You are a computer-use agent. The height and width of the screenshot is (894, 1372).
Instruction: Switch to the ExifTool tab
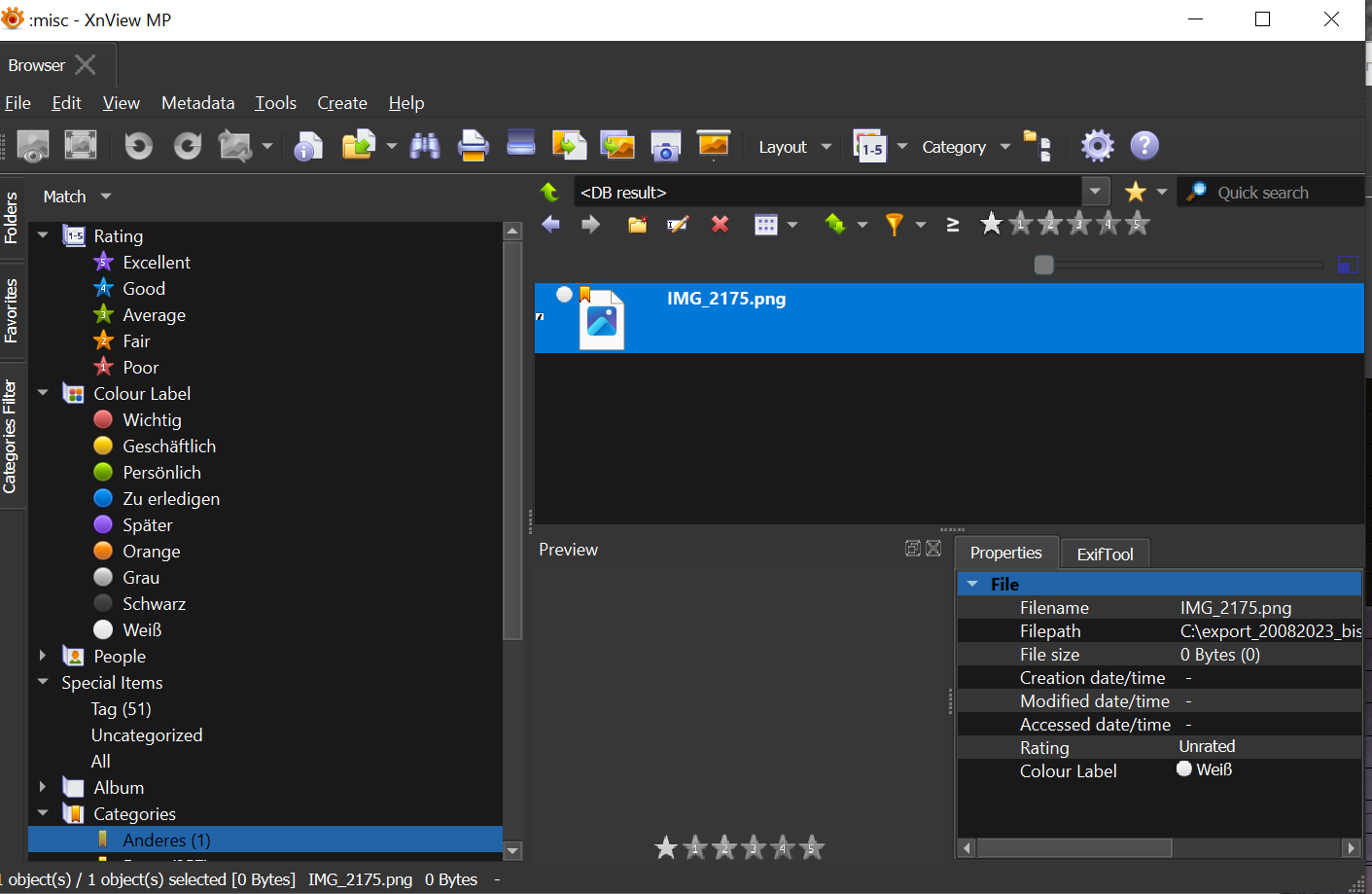click(1105, 554)
